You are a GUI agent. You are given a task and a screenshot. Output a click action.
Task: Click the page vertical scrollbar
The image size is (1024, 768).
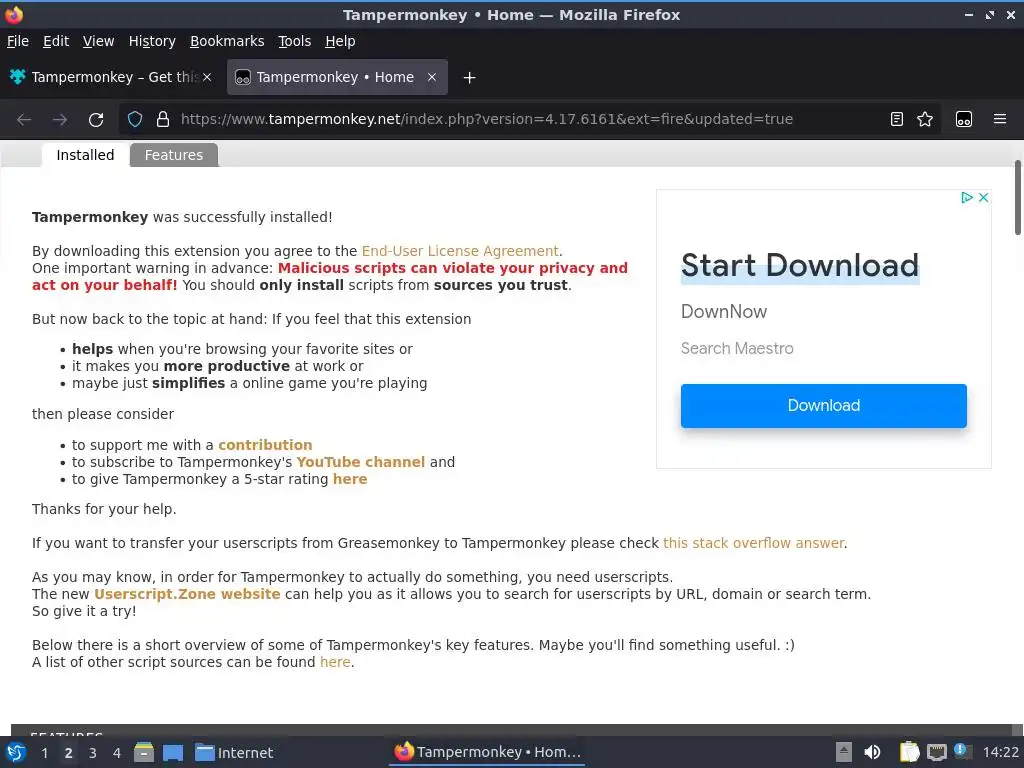coord(1017,196)
